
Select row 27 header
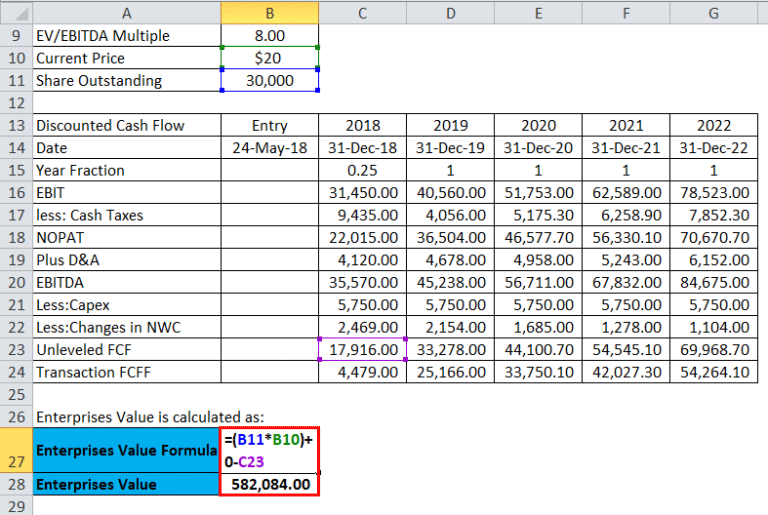[x=16, y=450]
